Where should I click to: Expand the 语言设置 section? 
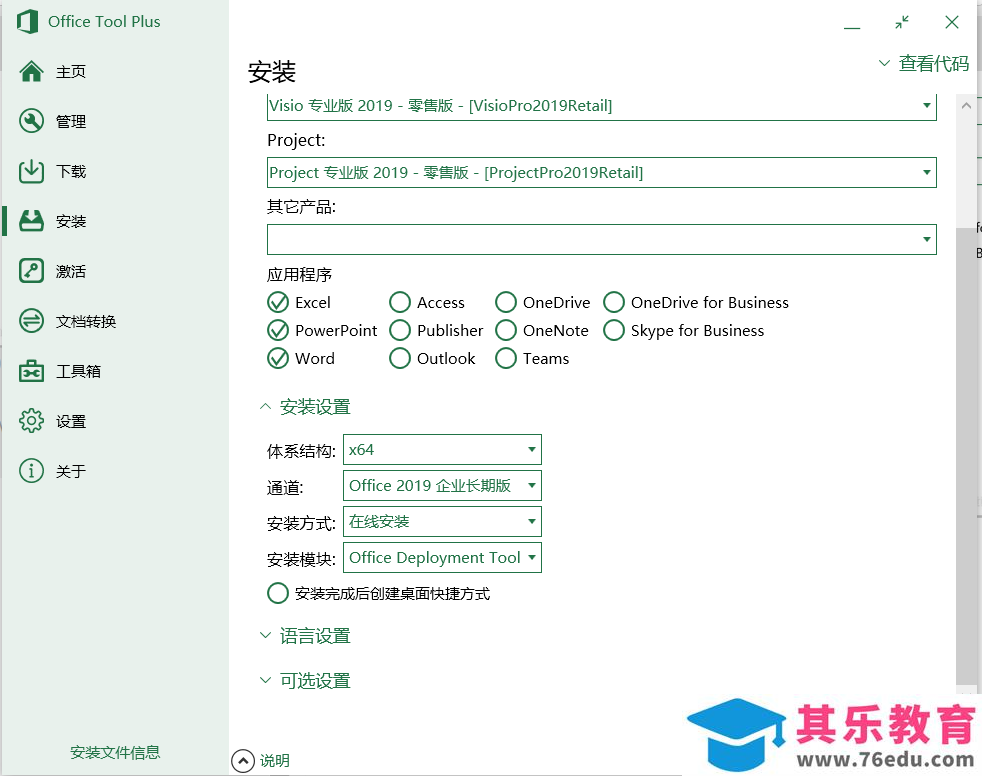305,636
